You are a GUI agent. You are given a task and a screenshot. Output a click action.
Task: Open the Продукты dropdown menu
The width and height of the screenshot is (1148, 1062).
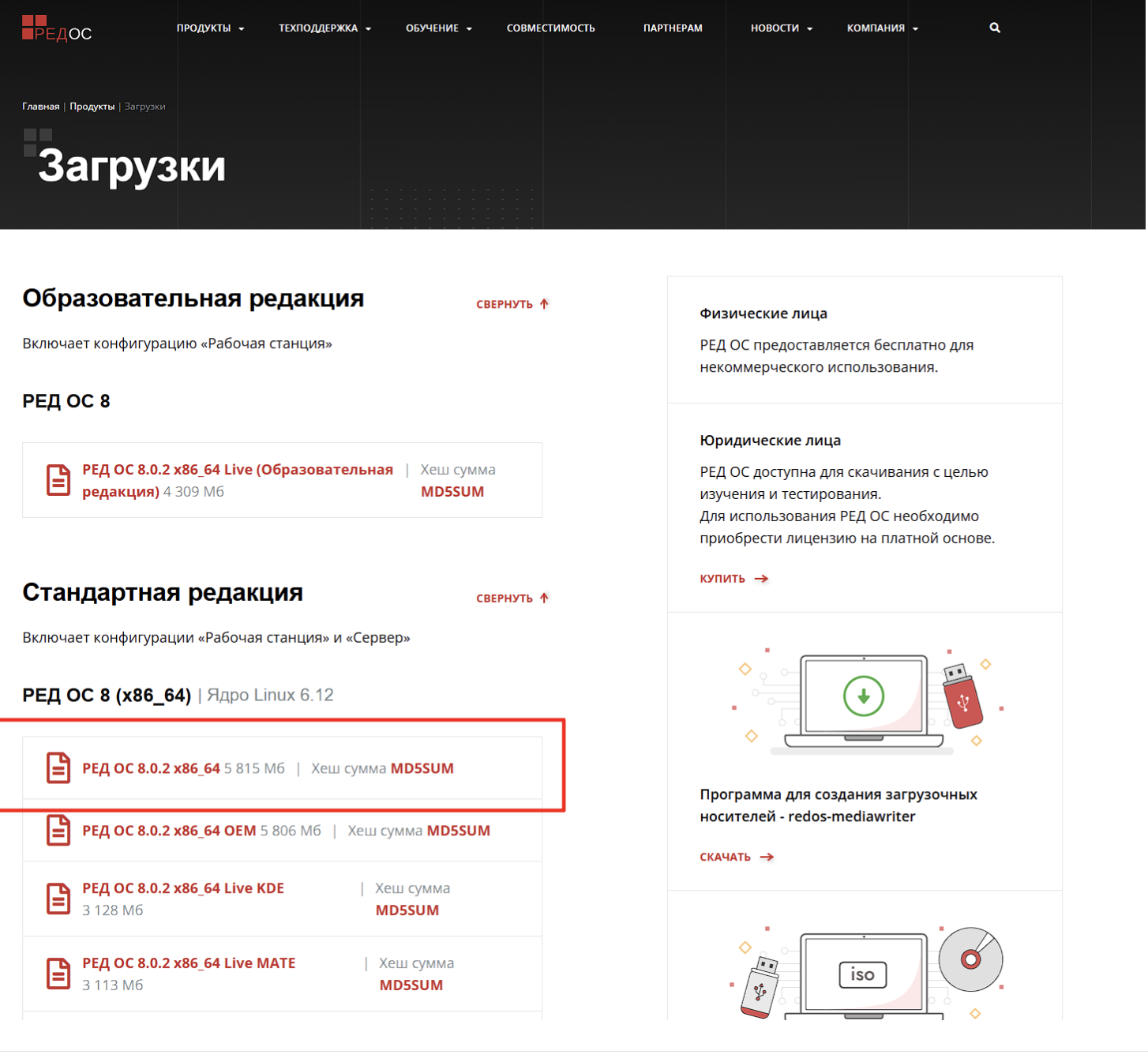pyautogui.click(x=210, y=28)
